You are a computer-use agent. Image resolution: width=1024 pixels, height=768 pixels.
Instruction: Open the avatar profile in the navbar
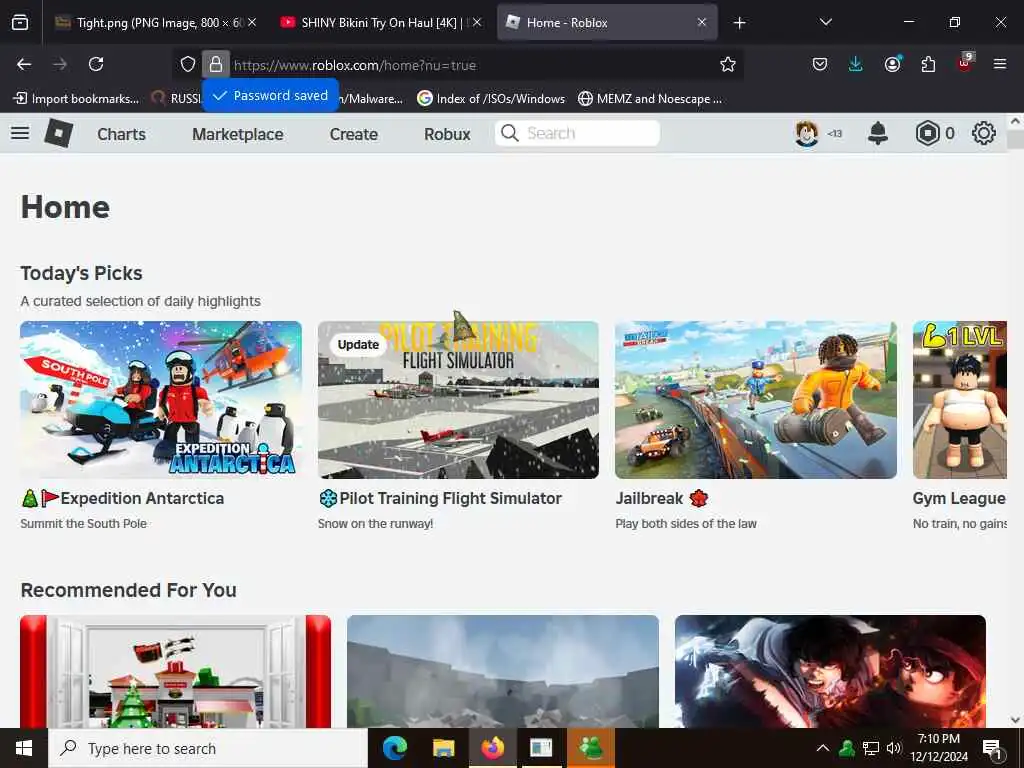[807, 133]
